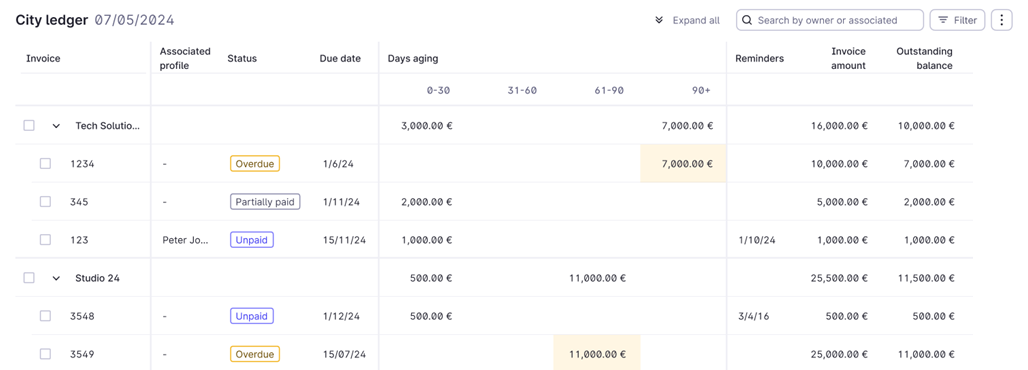Click the Expand all label
This screenshot has width=1028, height=370.
696,20
